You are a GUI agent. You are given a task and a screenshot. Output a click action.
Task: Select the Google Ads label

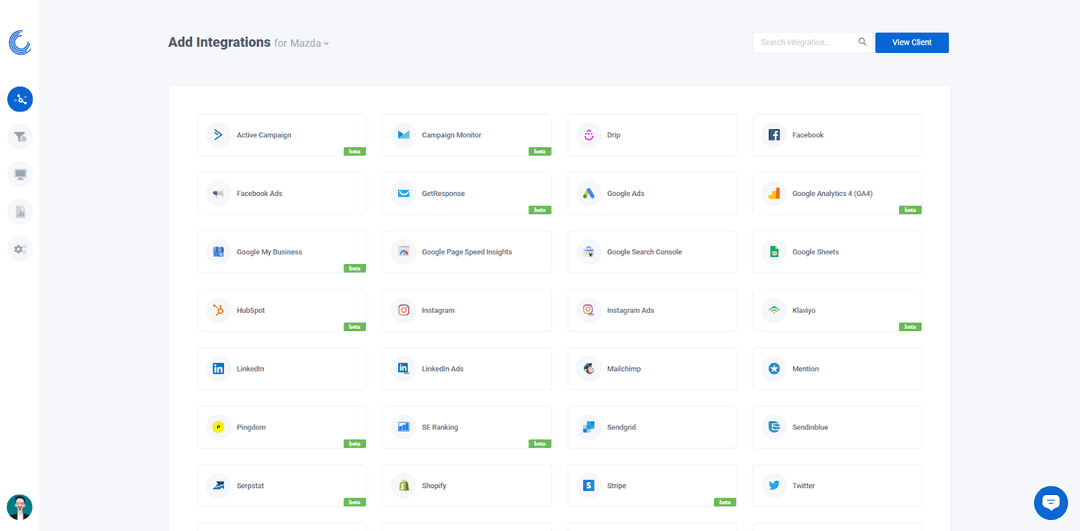[625, 194]
